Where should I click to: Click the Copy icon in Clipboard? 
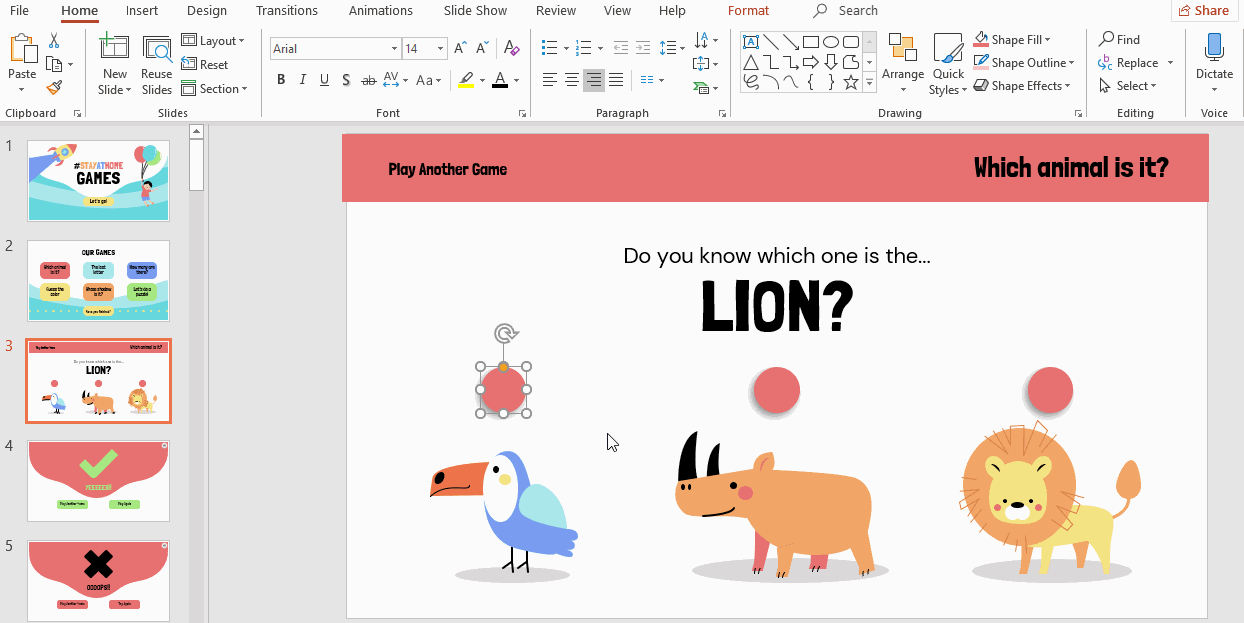coord(54,64)
